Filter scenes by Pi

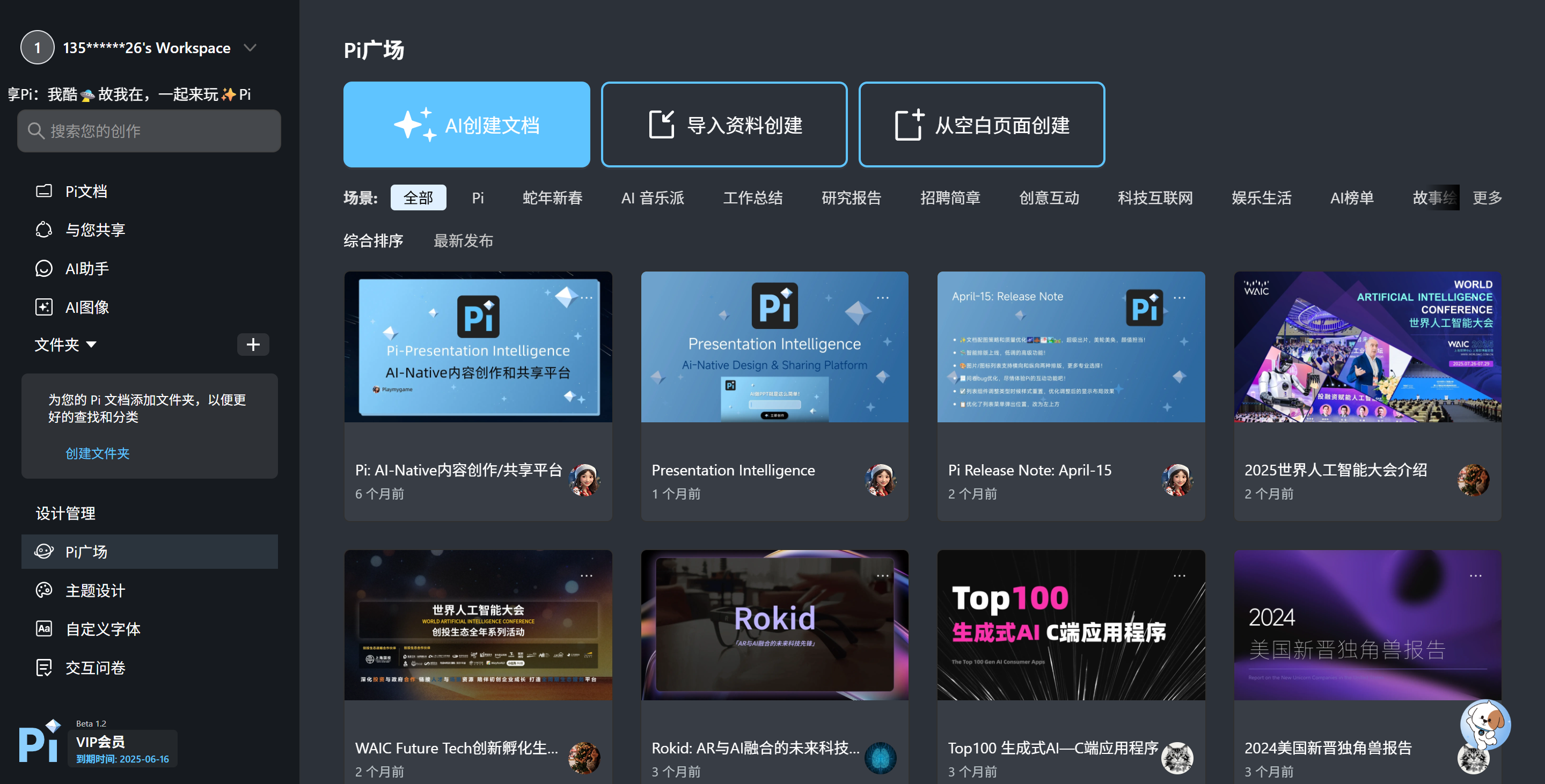click(x=478, y=198)
